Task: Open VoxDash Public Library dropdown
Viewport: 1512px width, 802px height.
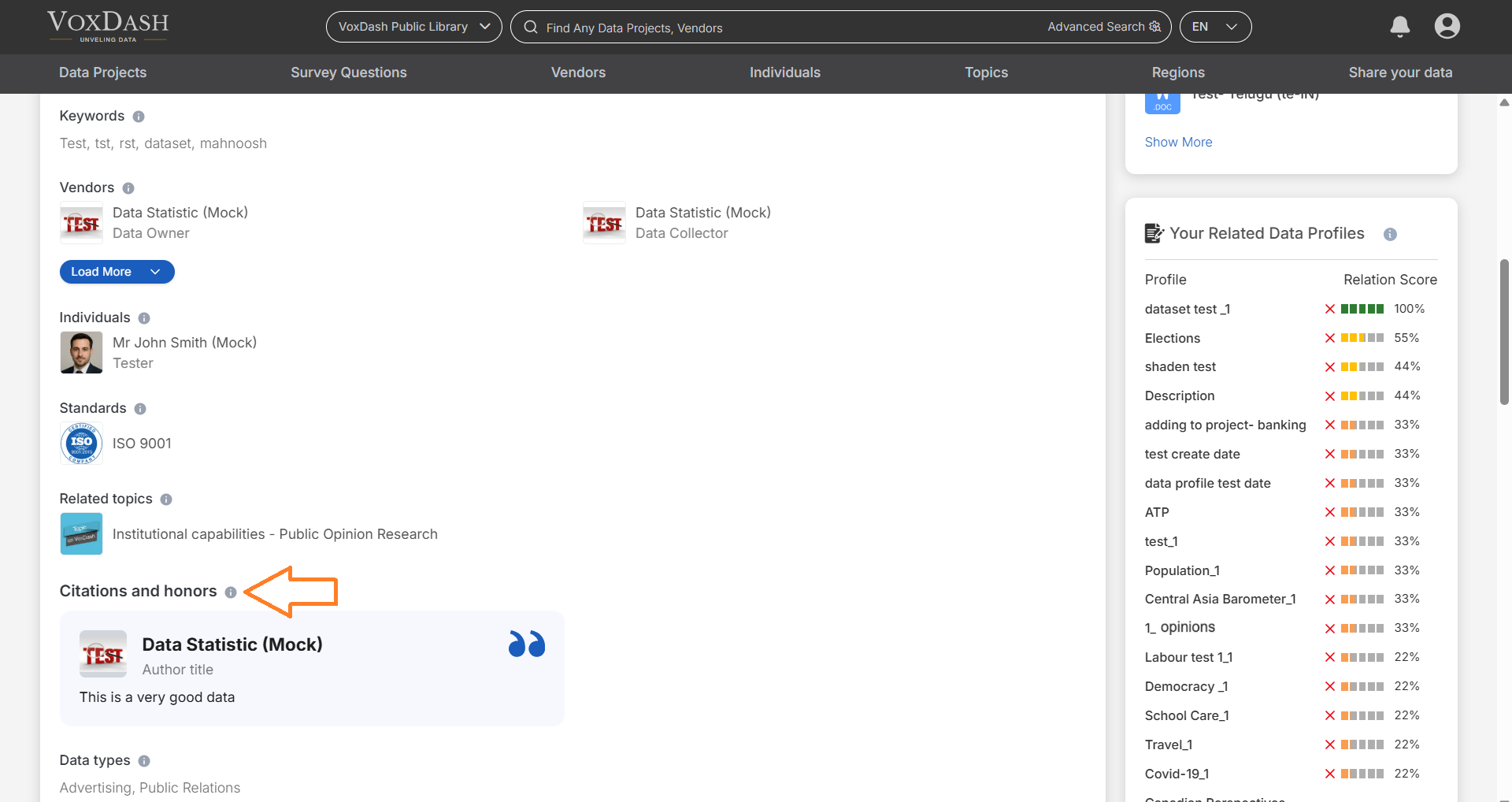Action: pyautogui.click(x=413, y=27)
